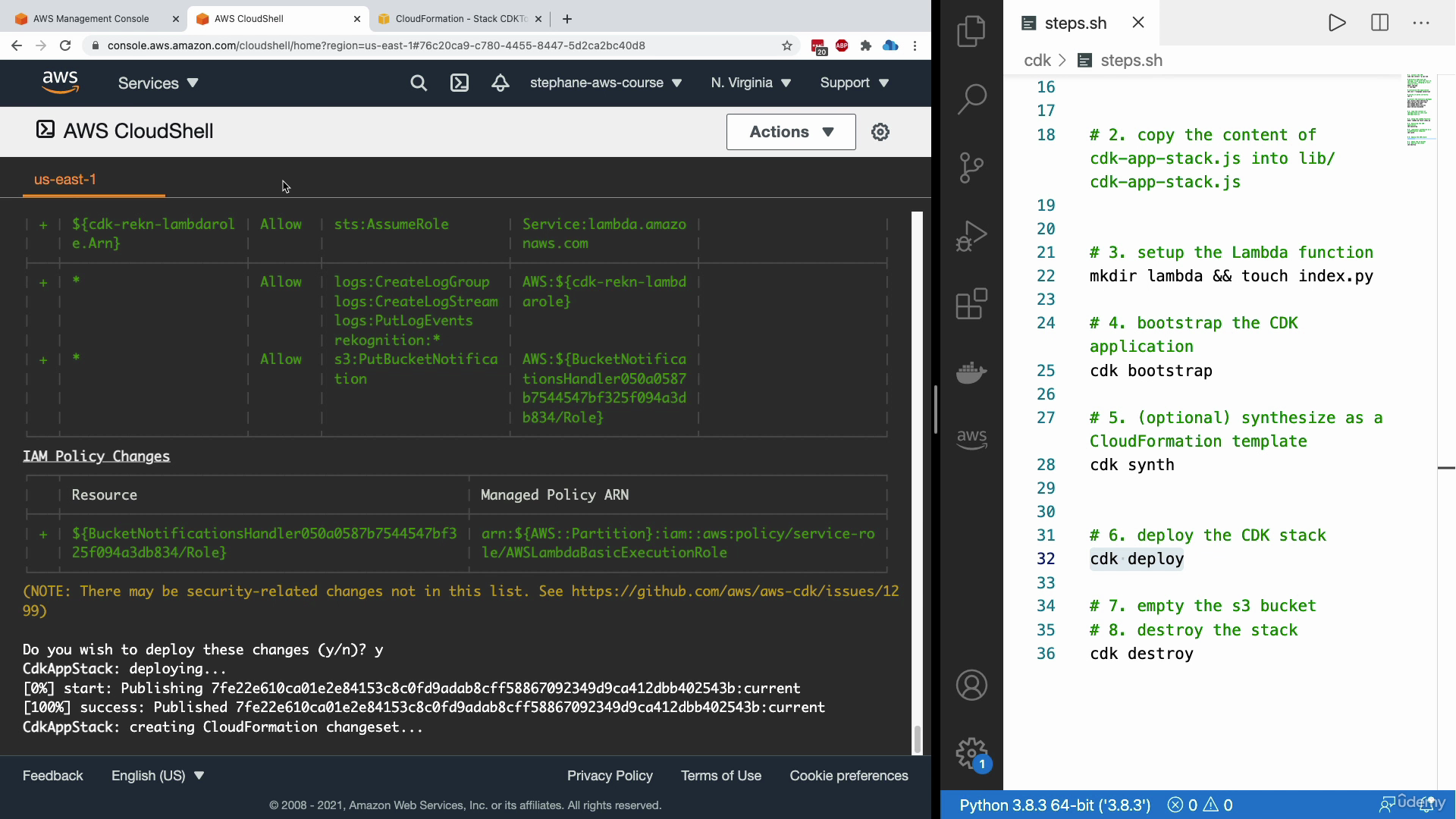This screenshot has height=819, width=1456.
Task: Open AWS Toolkit in activity bar
Action: (x=971, y=439)
